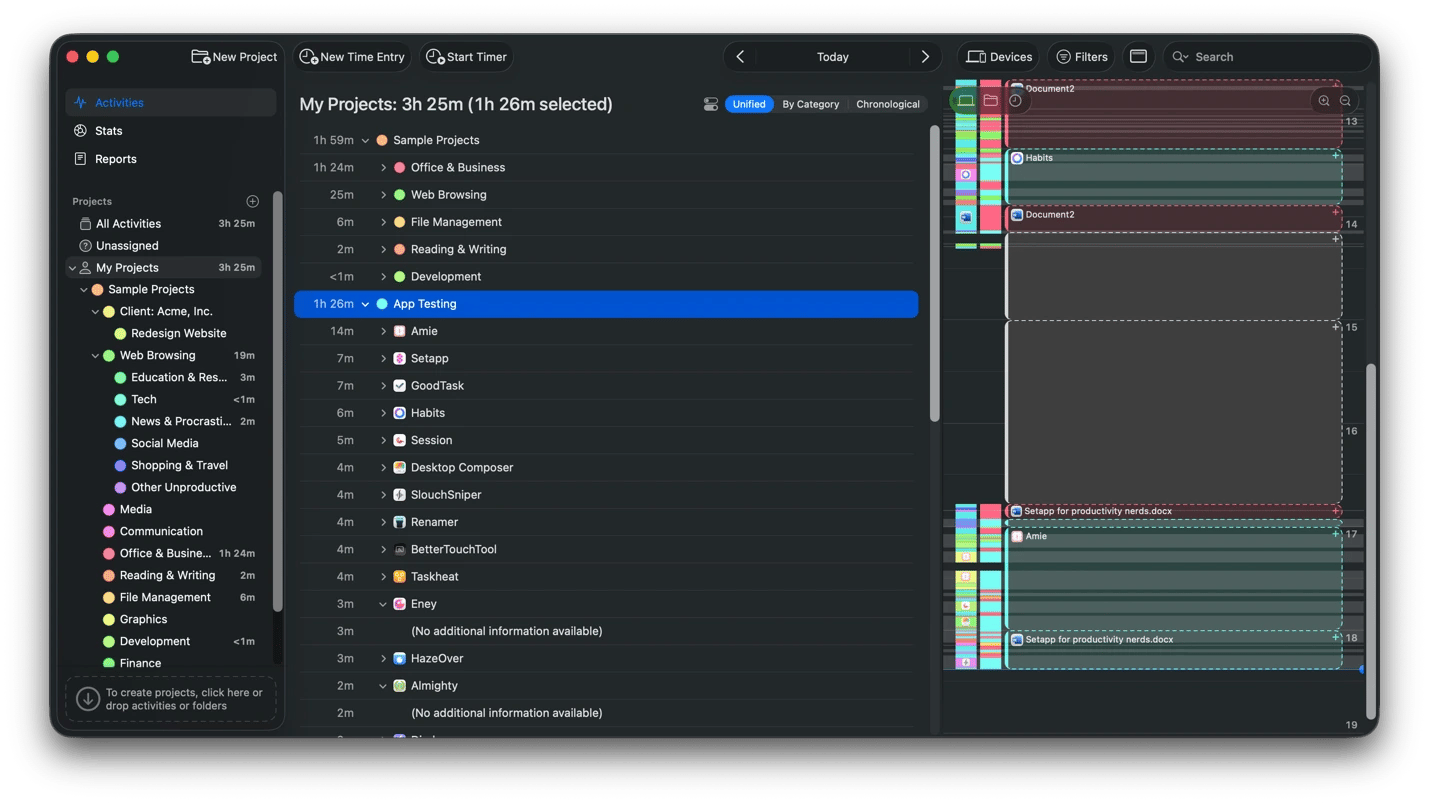
Task: Go to the previous day arrow
Action: coord(740,57)
